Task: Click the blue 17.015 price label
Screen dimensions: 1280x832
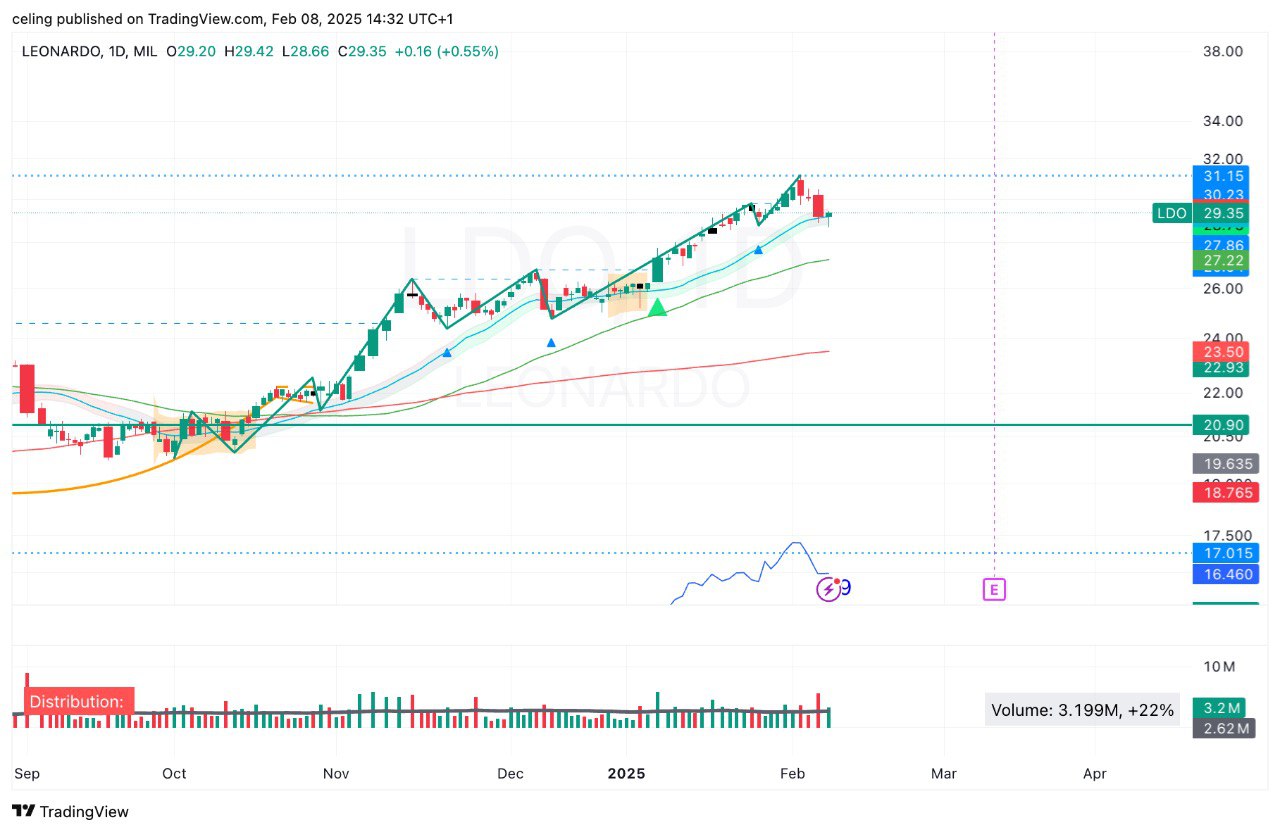Action: click(x=1225, y=553)
